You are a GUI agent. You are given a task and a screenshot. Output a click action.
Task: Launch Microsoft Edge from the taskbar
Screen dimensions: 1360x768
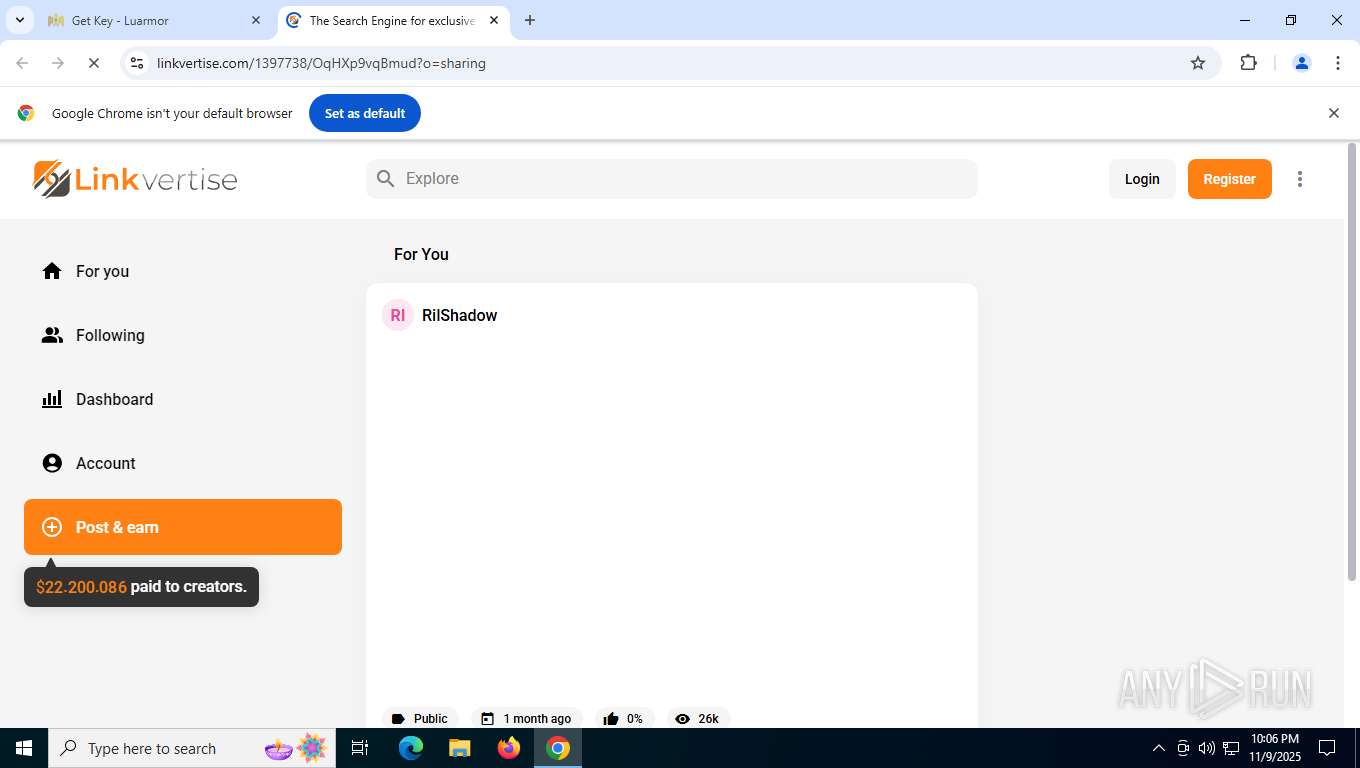(x=411, y=748)
